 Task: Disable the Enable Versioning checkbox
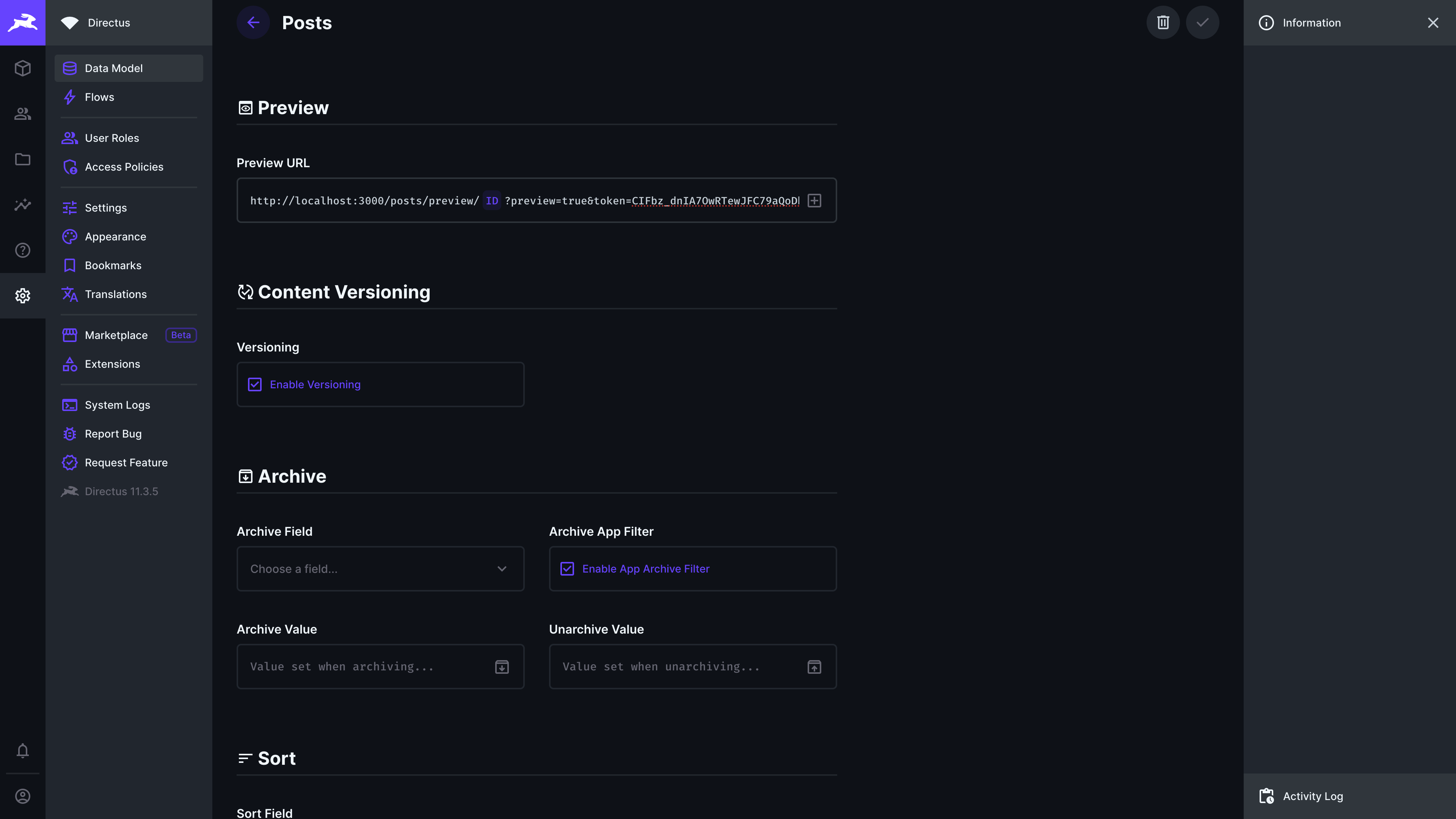pos(255,384)
